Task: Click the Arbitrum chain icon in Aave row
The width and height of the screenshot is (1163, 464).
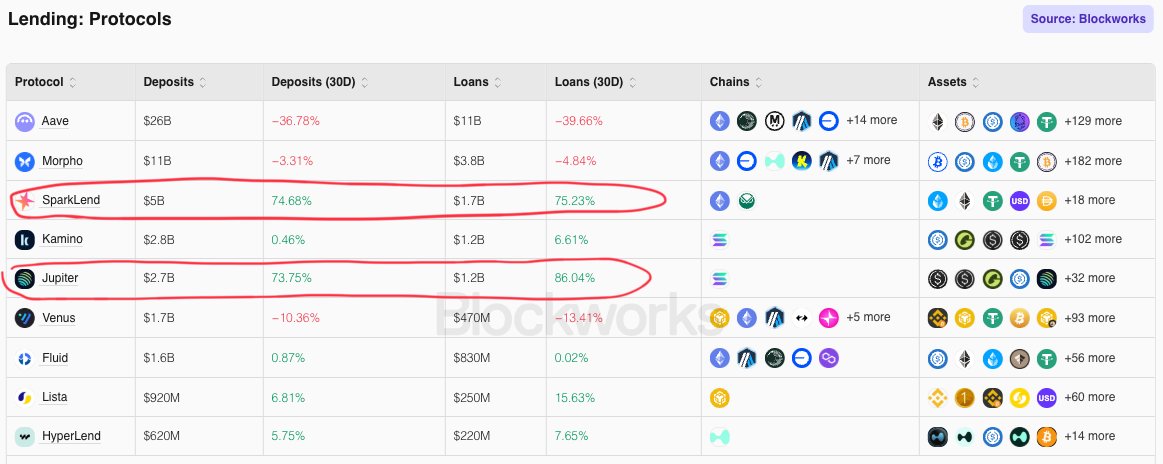Action: coord(802,121)
